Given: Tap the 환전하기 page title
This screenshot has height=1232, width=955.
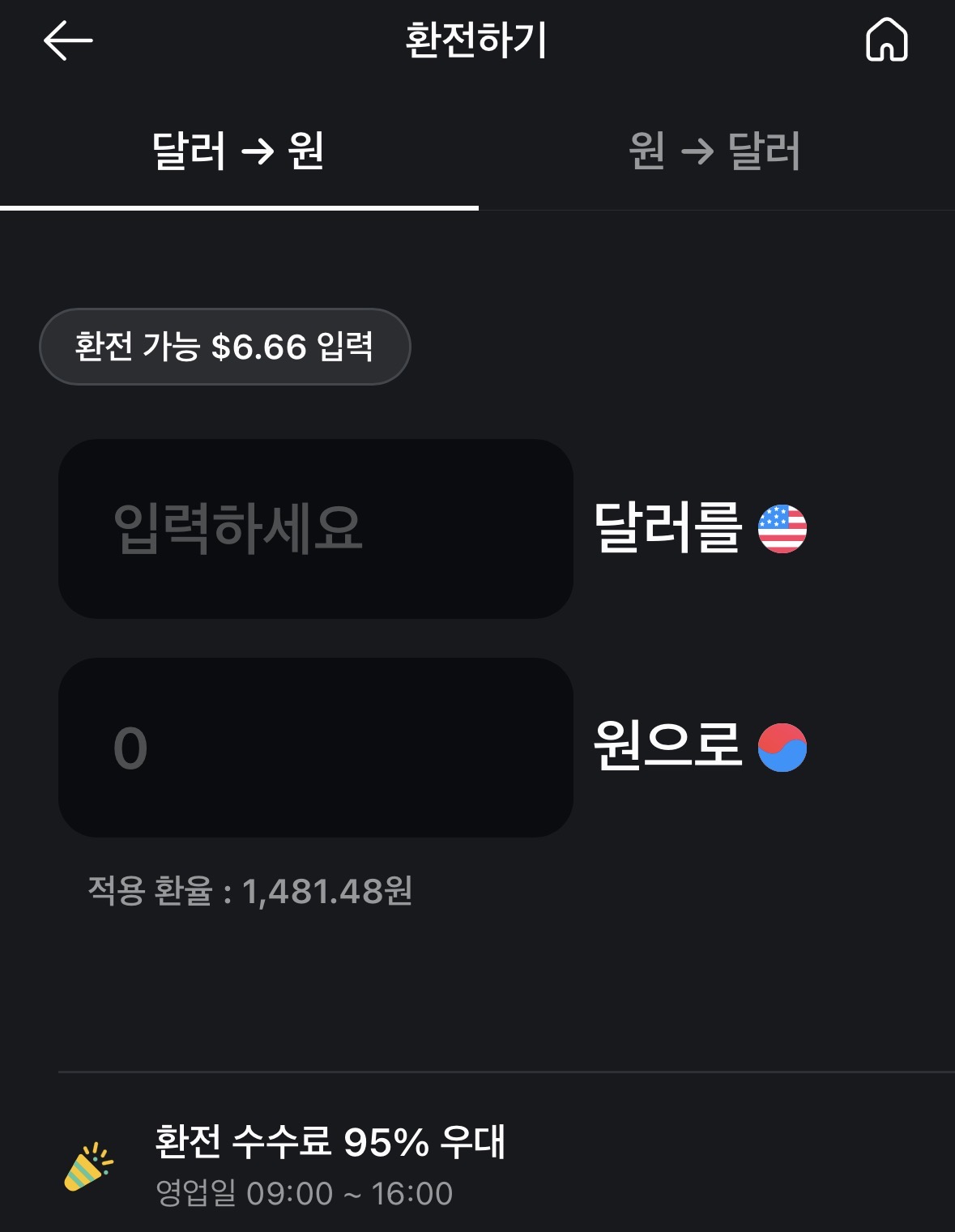Looking at the screenshot, I should pyautogui.click(x=476, y=40).
